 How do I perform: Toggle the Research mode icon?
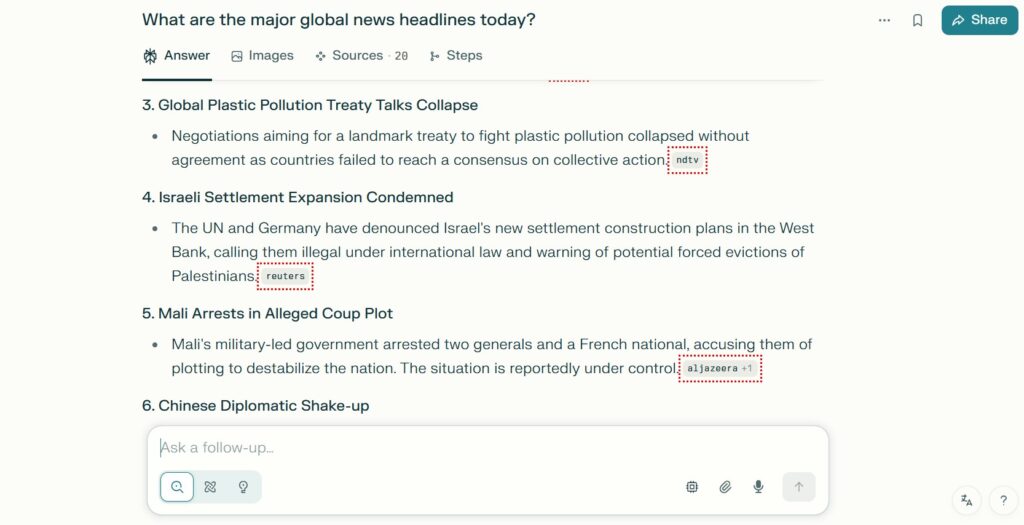tap(210, 486)
